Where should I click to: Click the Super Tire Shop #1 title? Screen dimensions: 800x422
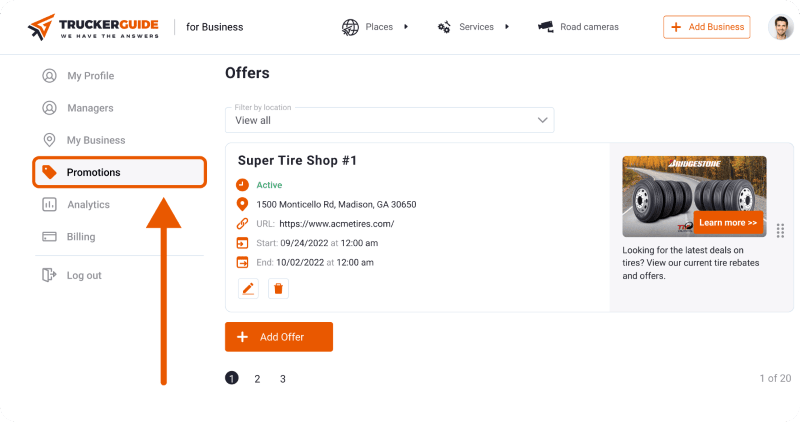tap(297, 160)
